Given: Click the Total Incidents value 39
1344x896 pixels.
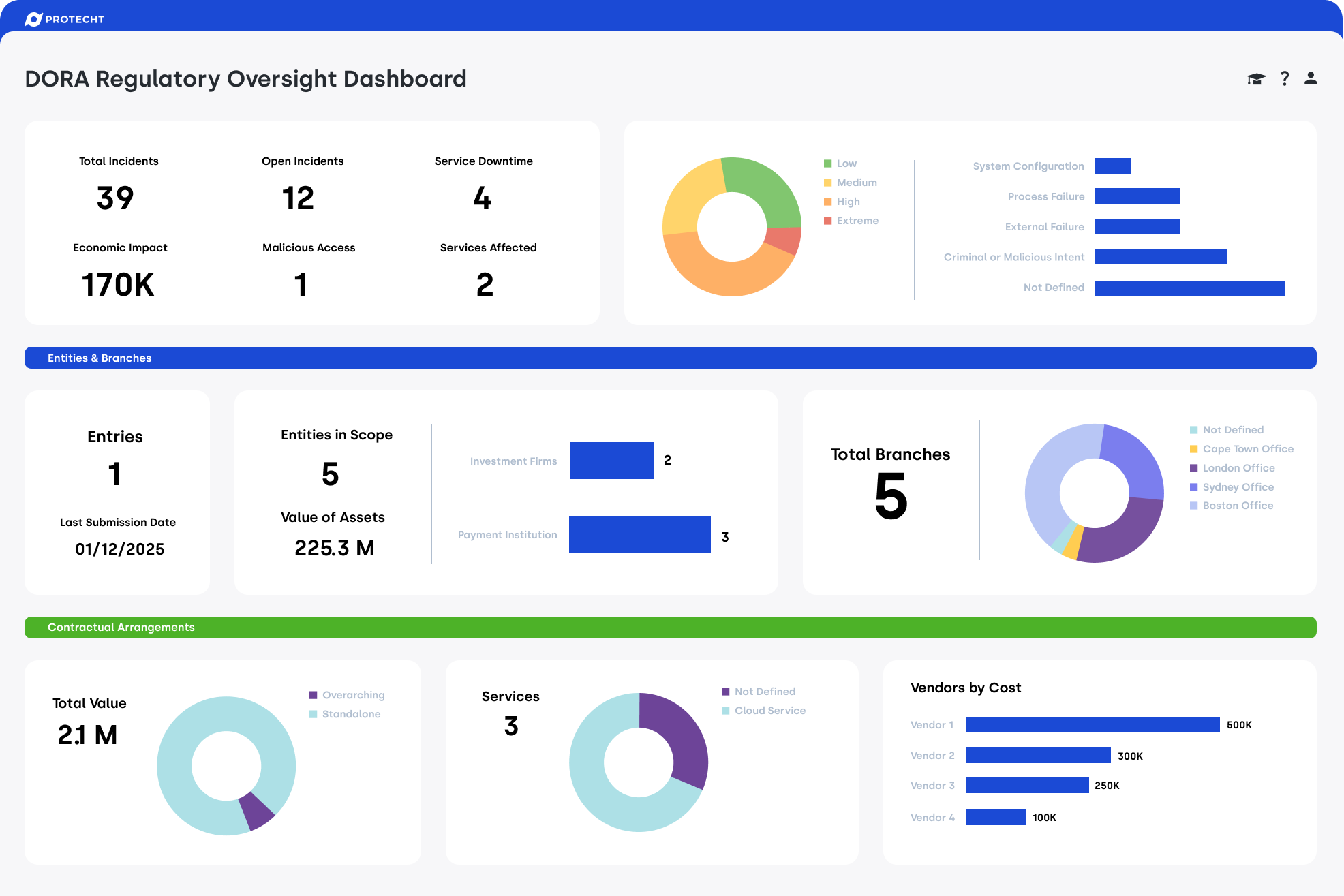Looking at the screenshot, I should click(x=115, y=198).
